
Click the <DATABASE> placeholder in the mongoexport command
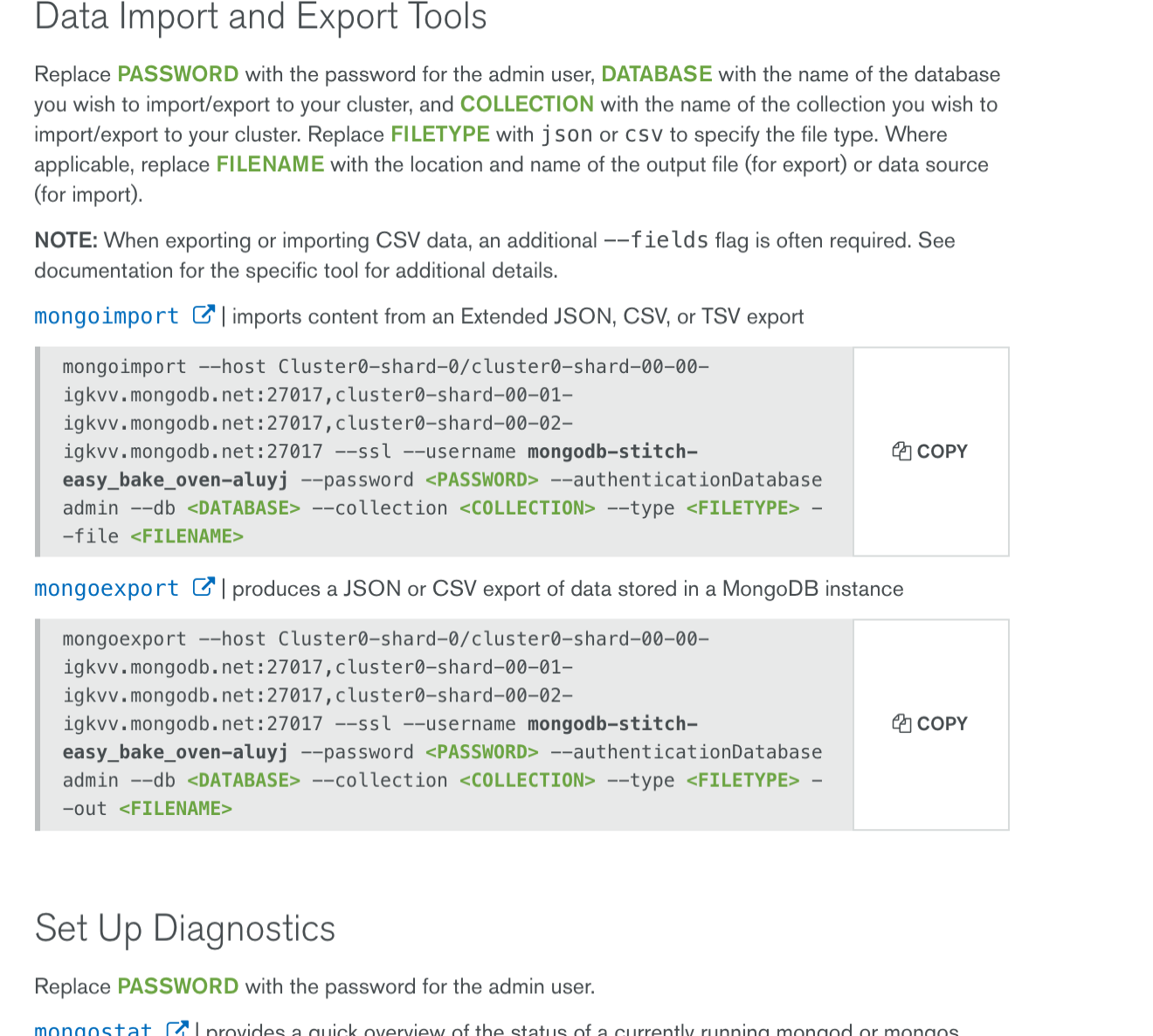[x=244, y=781]
